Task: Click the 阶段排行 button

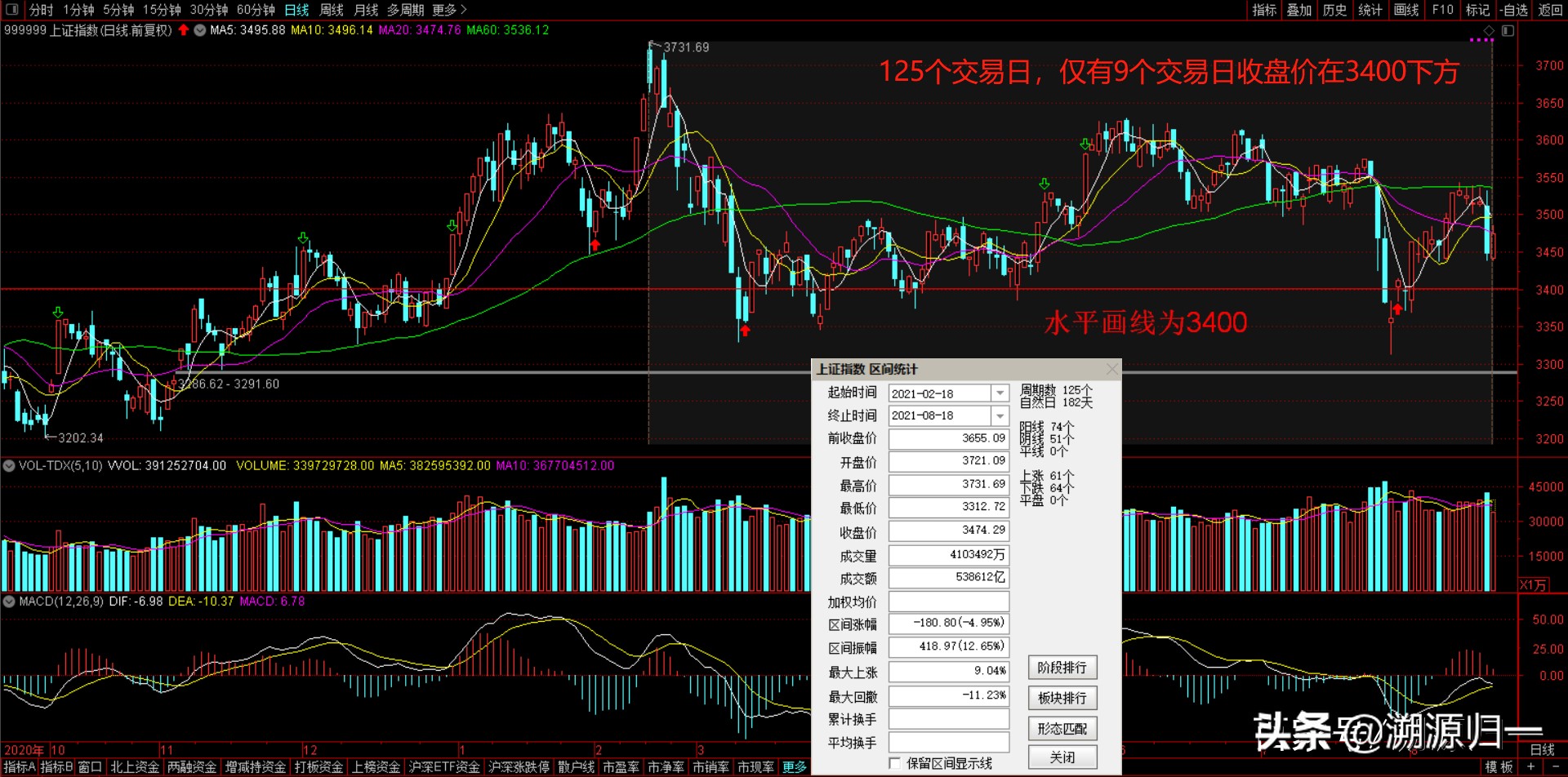Action: click(x=1062, y=668)
